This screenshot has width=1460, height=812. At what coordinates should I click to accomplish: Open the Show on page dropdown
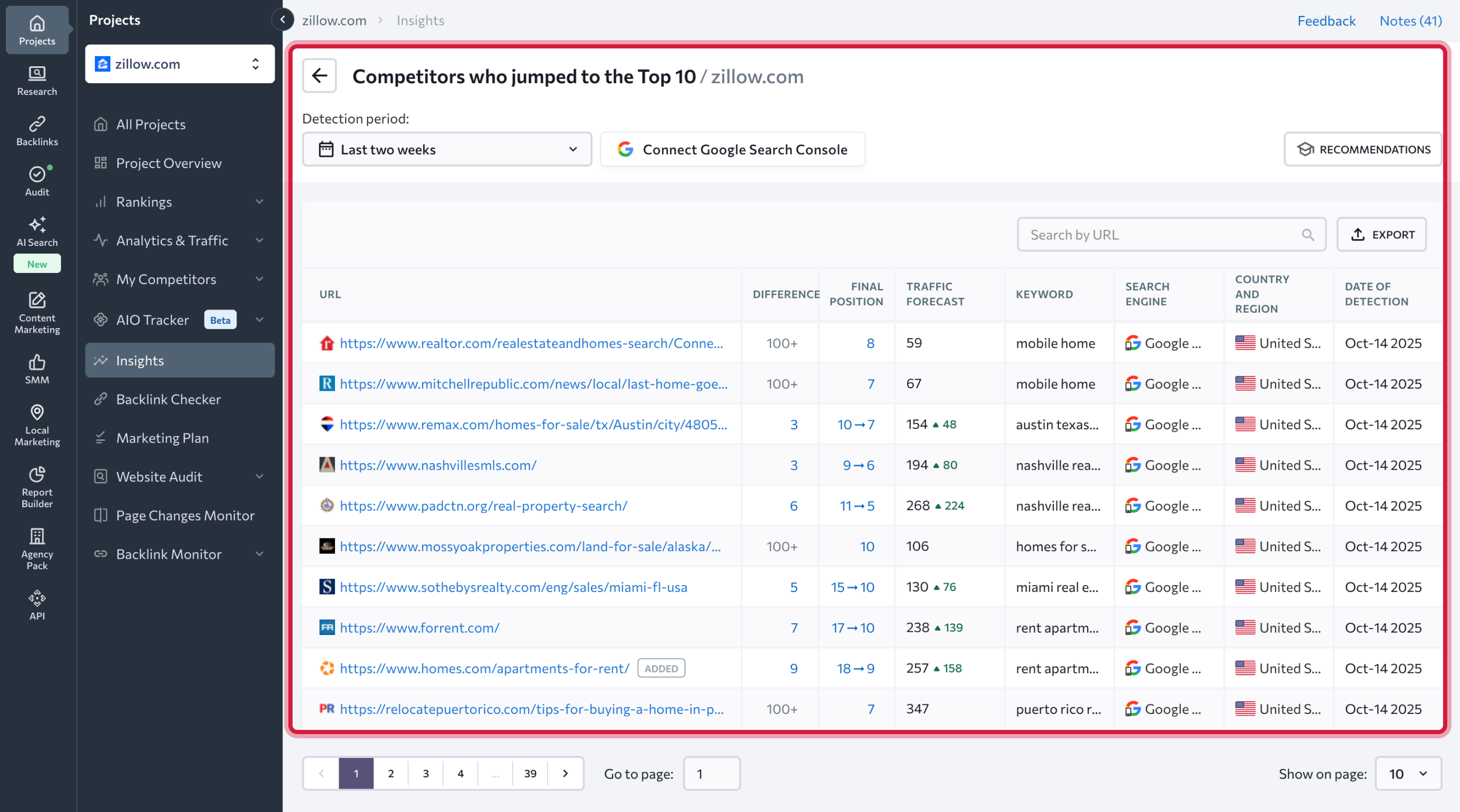pyautogui.click(x=1408, y=773)
